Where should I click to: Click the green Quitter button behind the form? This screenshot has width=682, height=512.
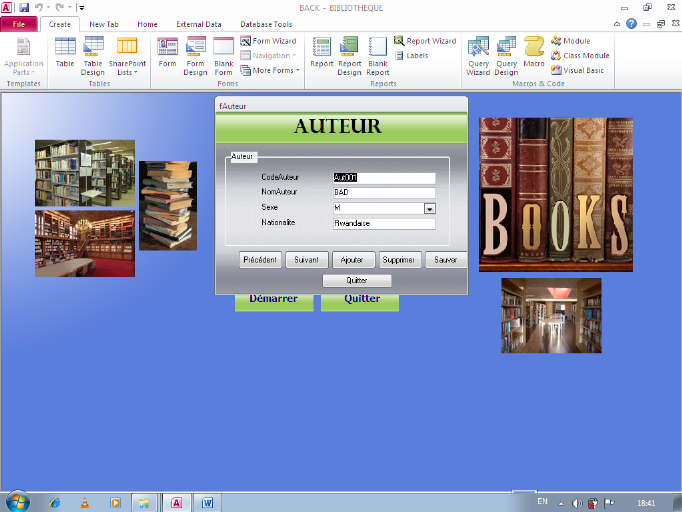coord(360,302)
